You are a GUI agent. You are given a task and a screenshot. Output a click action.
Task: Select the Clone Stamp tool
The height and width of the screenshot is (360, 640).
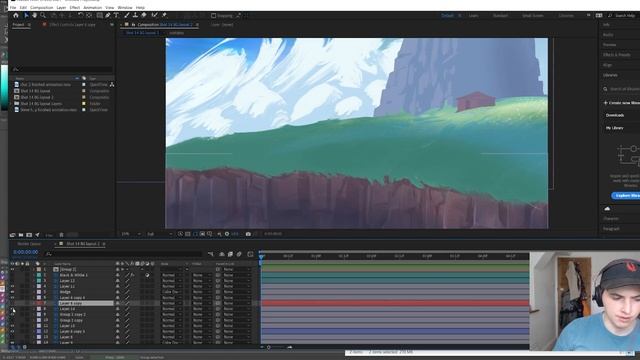[x=135, y=16]
